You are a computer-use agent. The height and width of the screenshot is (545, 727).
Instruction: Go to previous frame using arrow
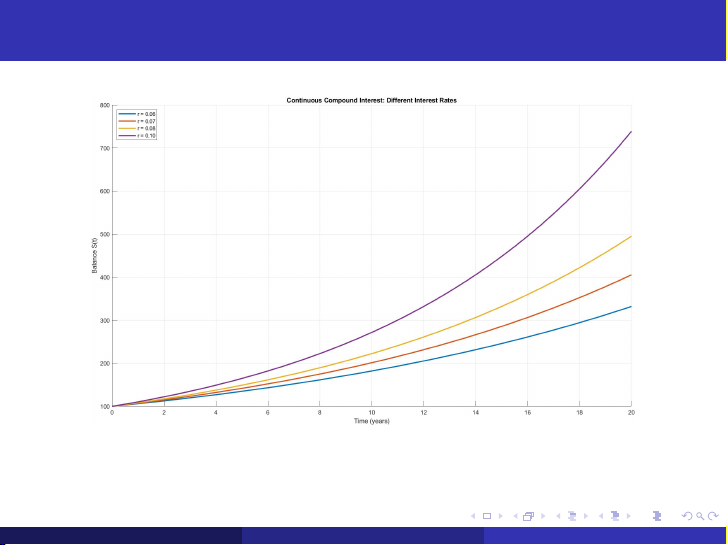tap(514, 516)
